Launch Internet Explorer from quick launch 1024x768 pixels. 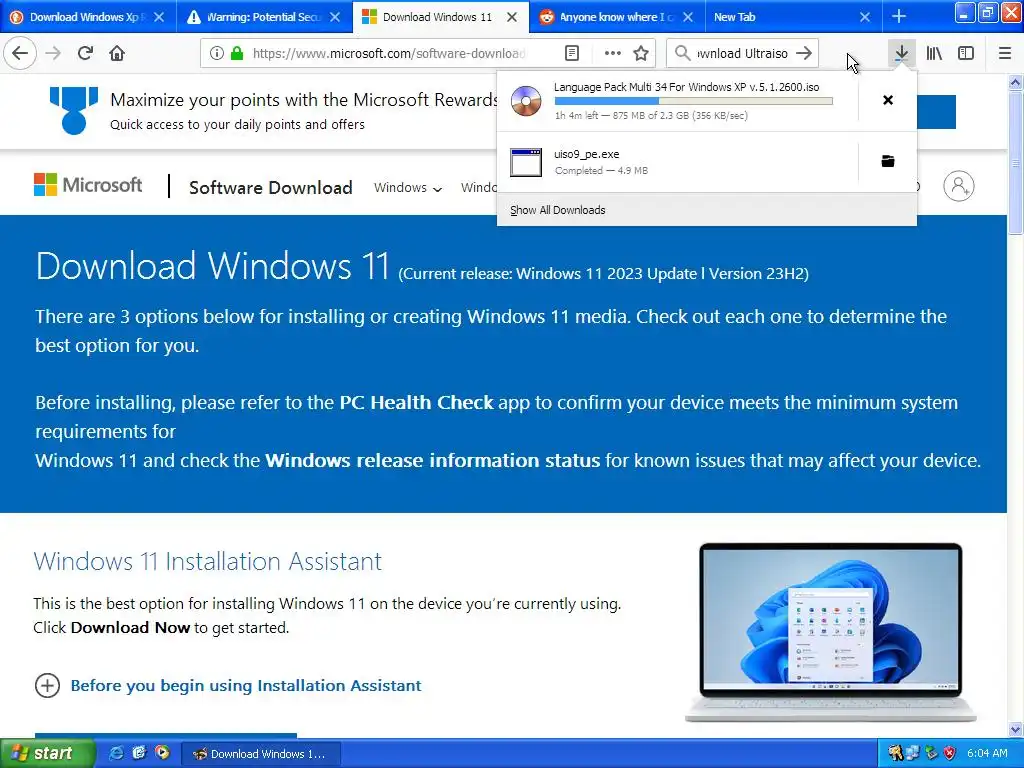117,753
